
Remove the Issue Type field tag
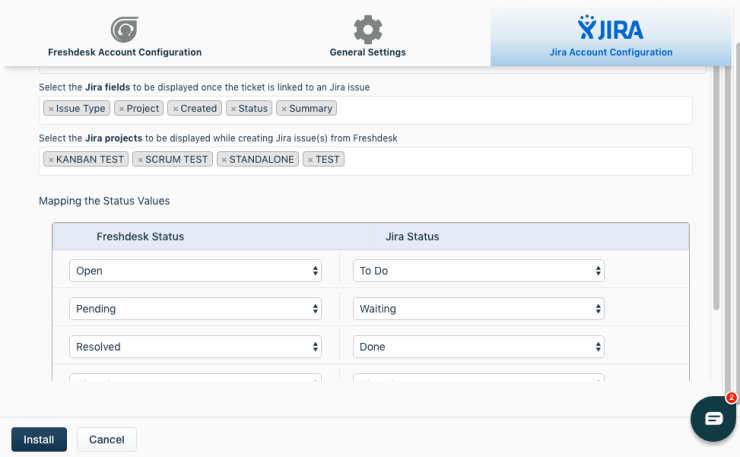pos(51,109)
